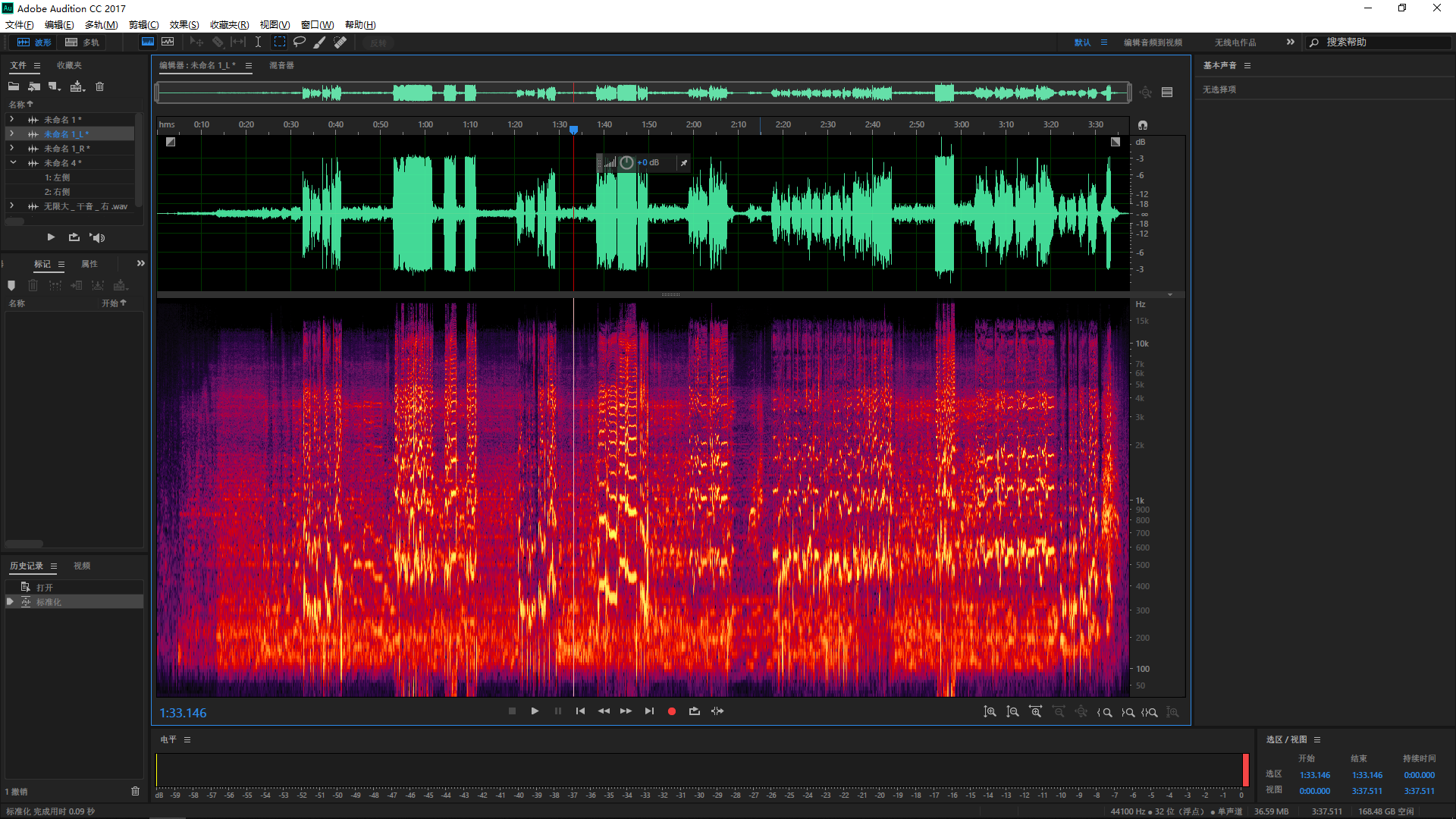This screenshot has height=819, width=1456.
Task: Click the red Record button
Action: 671,711
